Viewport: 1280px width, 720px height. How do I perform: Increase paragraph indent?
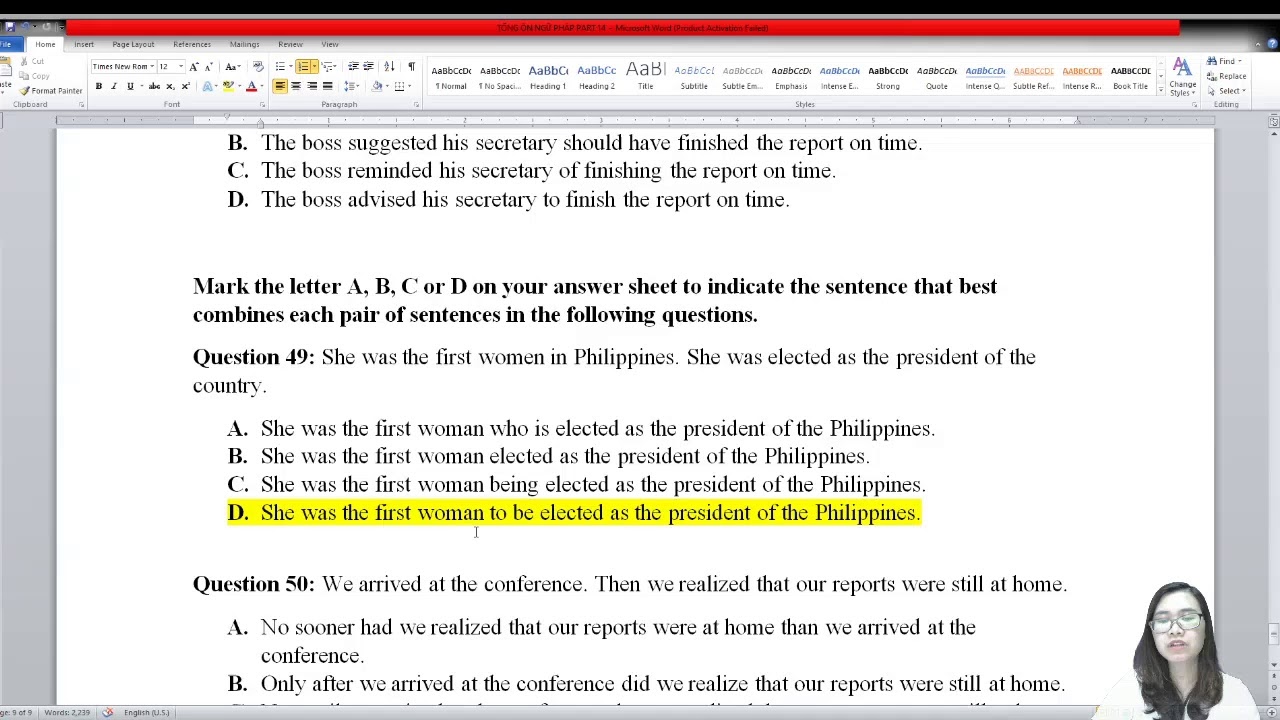[368, 66]
